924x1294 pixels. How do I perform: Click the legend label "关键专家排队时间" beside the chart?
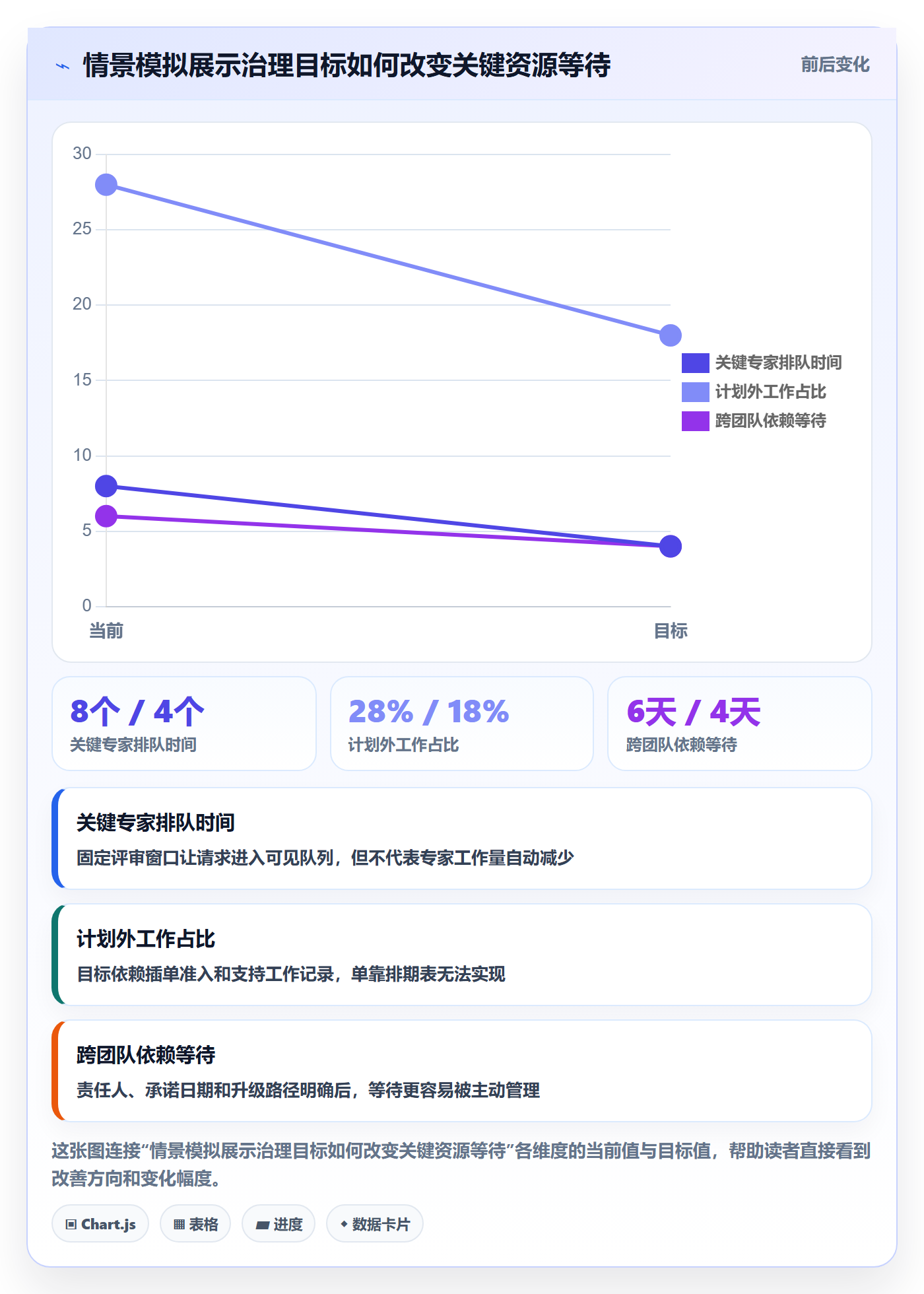pos(779,362)
